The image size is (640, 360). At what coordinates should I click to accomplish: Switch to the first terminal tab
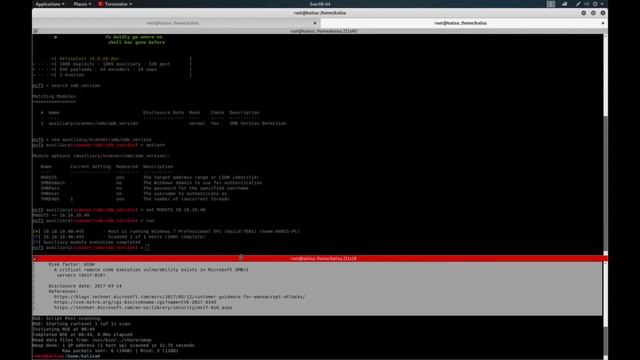[x=173, y=23]
